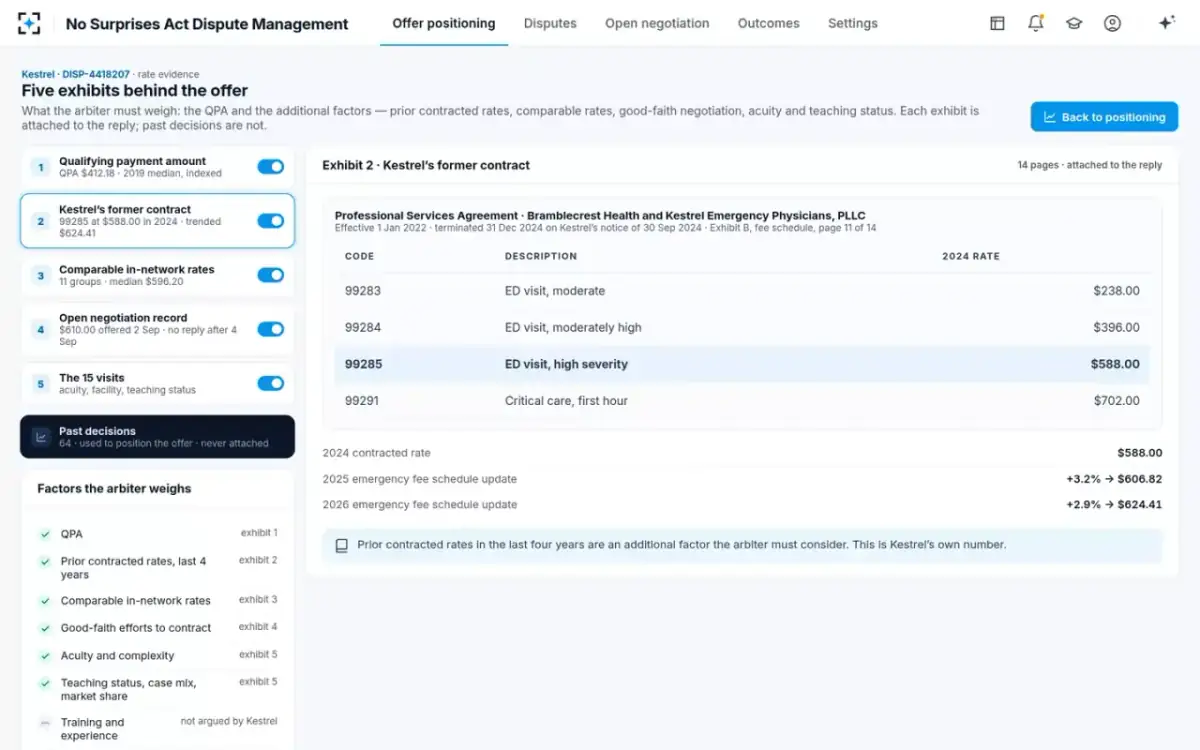Click checkmark beside Prior contracted rates factor
The height and width of the screenshot is (750, 1200).
coord(45,562)
